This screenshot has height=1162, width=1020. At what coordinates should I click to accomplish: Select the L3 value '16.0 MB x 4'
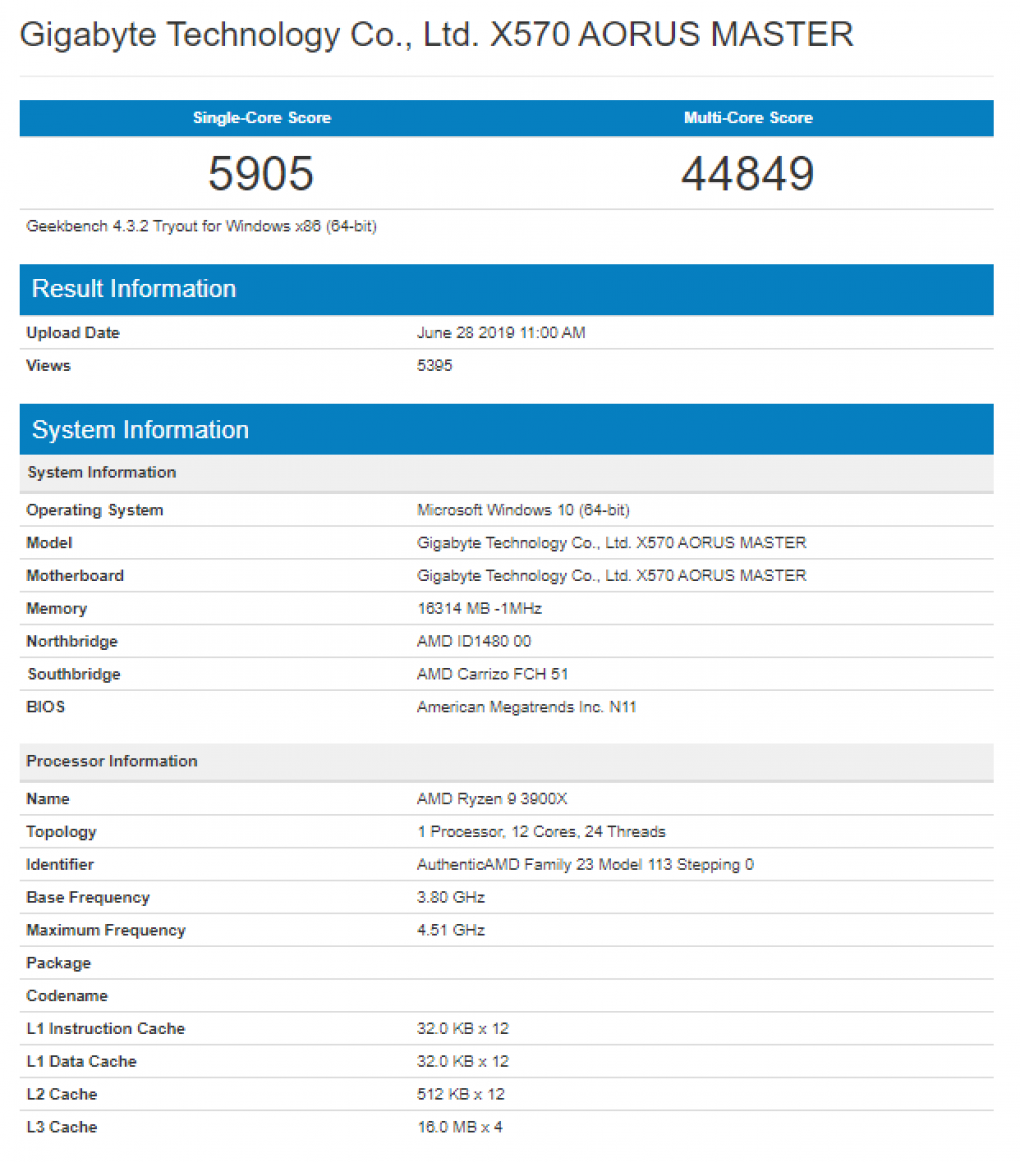point(460,1127)
